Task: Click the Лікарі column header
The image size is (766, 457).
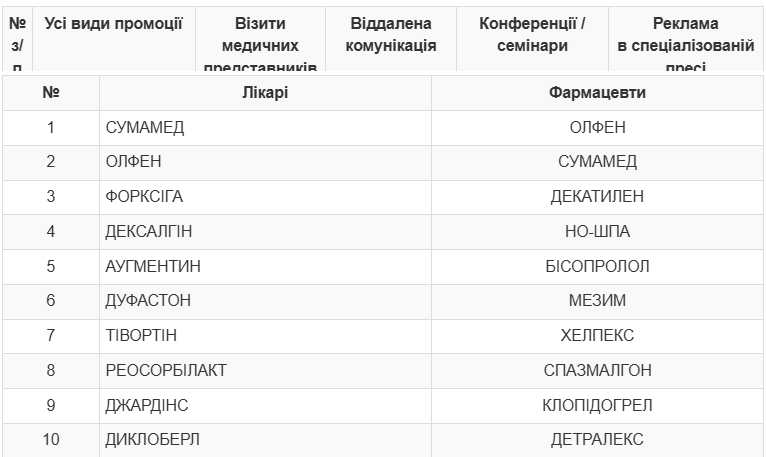Action: (x=265, y=92)
